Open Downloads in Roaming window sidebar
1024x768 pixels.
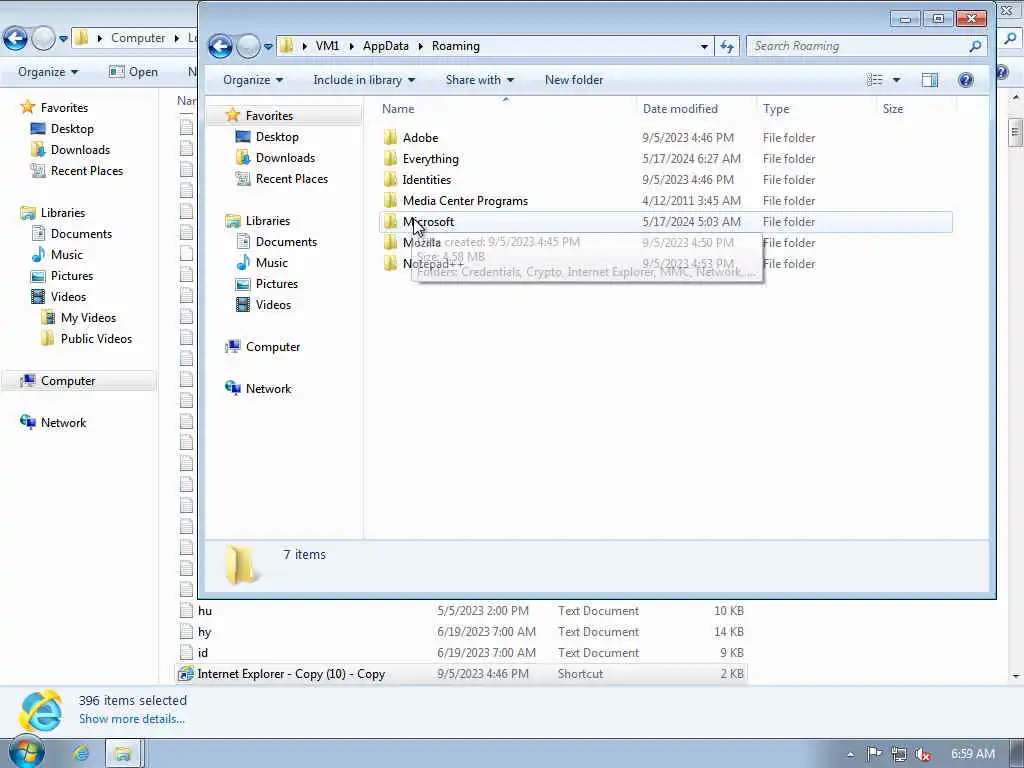[x=285, y=157]
